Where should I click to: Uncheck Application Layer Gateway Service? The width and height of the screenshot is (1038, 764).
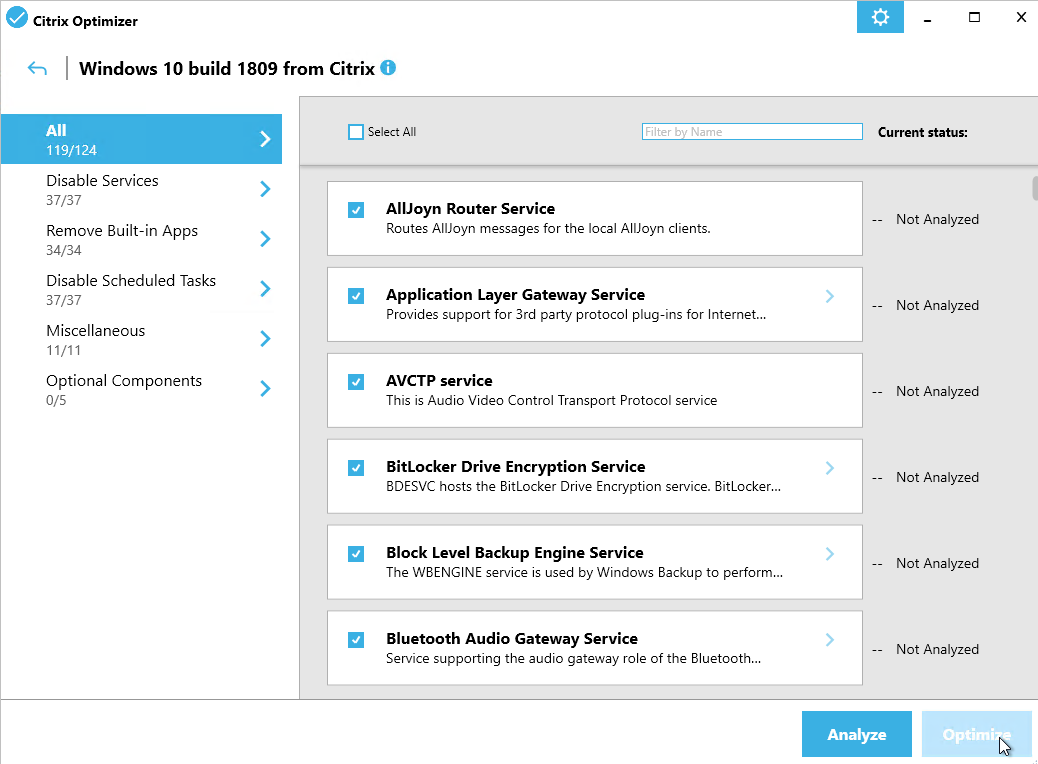point(356,296)
